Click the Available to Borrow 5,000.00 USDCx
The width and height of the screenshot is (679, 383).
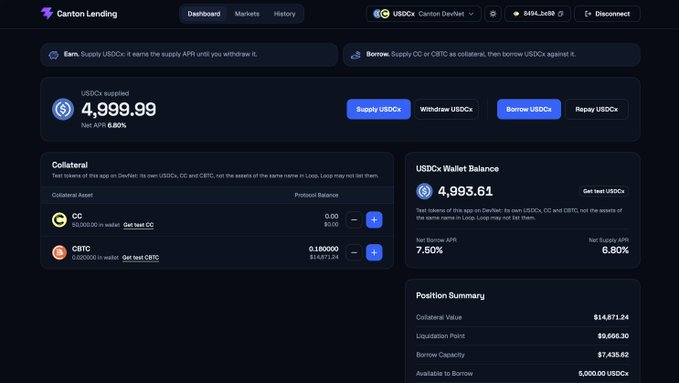tap(522, 373)
